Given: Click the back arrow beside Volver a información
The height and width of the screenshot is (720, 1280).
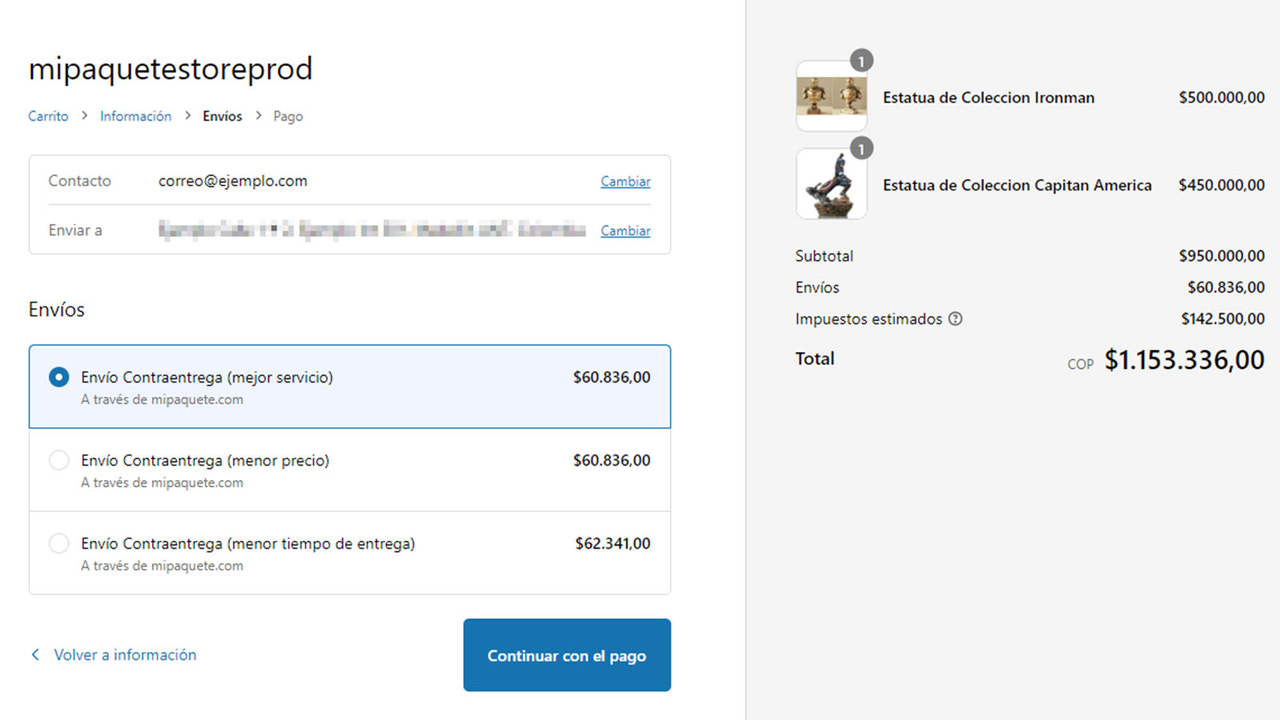Looking at the screenshot, I should (35, 654).
